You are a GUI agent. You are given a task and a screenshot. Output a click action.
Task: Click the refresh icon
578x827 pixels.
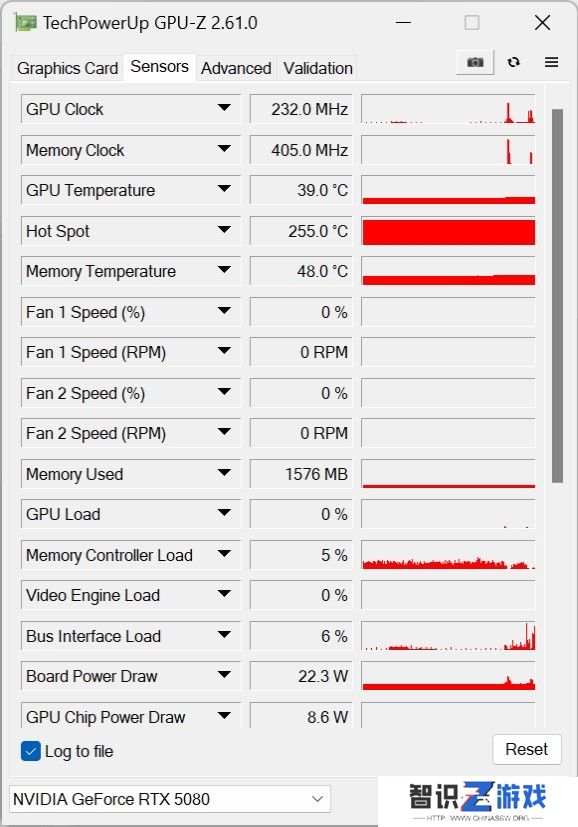tap(514, 62)
